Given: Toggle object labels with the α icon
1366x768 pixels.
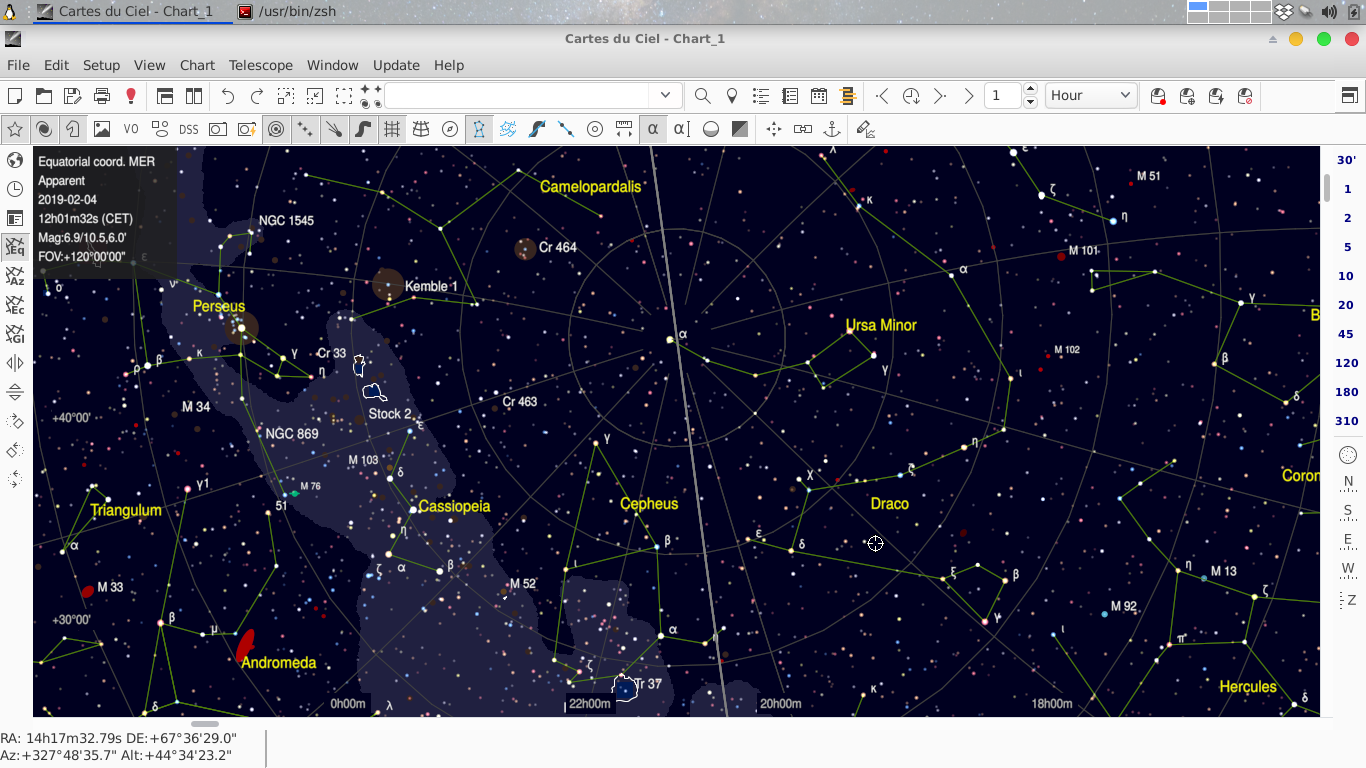Looking at the screenshot, I should click(653, 129).
